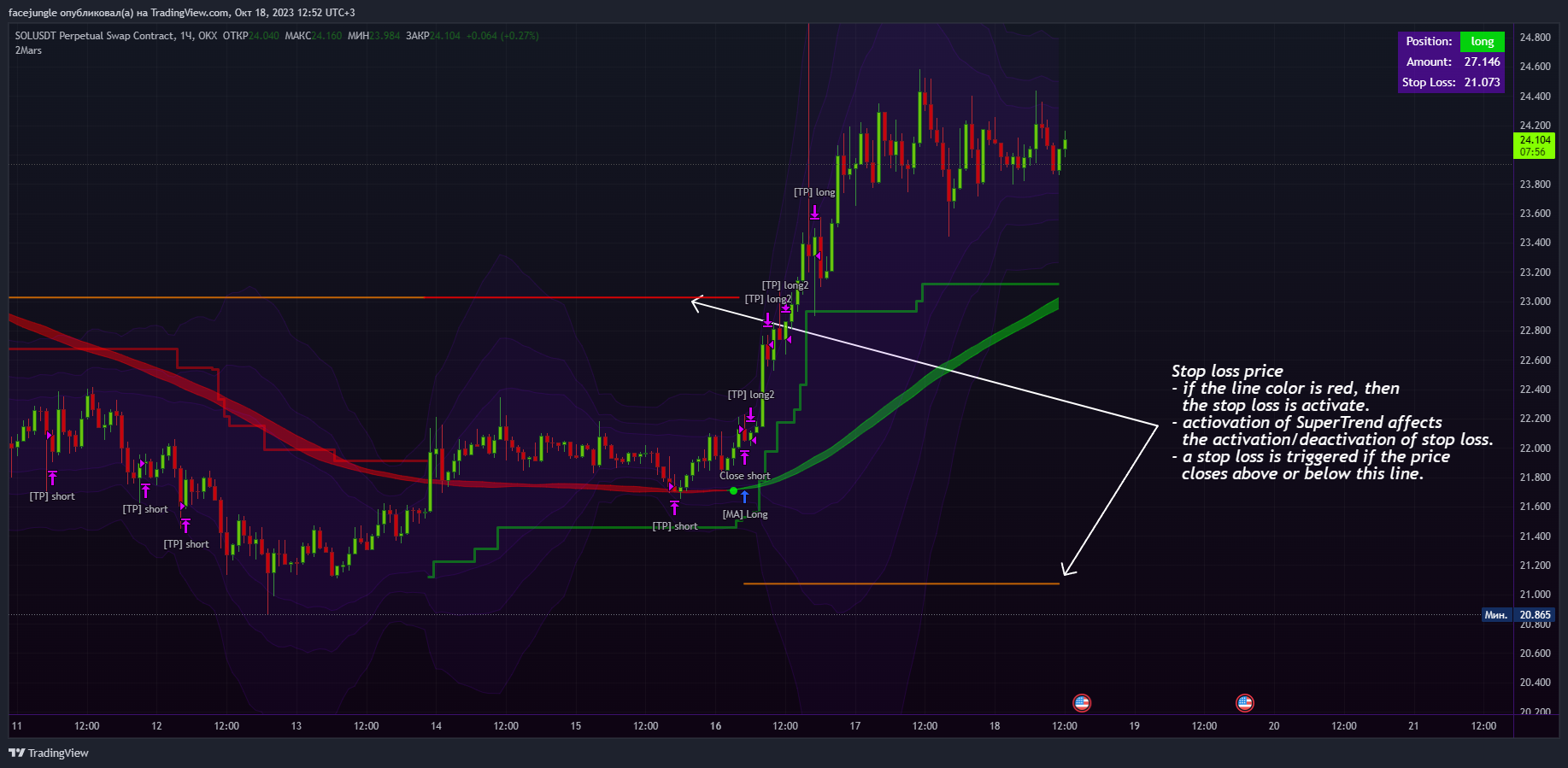Click date label 15 on time axis
This screenshot has width=1568, height=768.
click(x=576, y=726)
